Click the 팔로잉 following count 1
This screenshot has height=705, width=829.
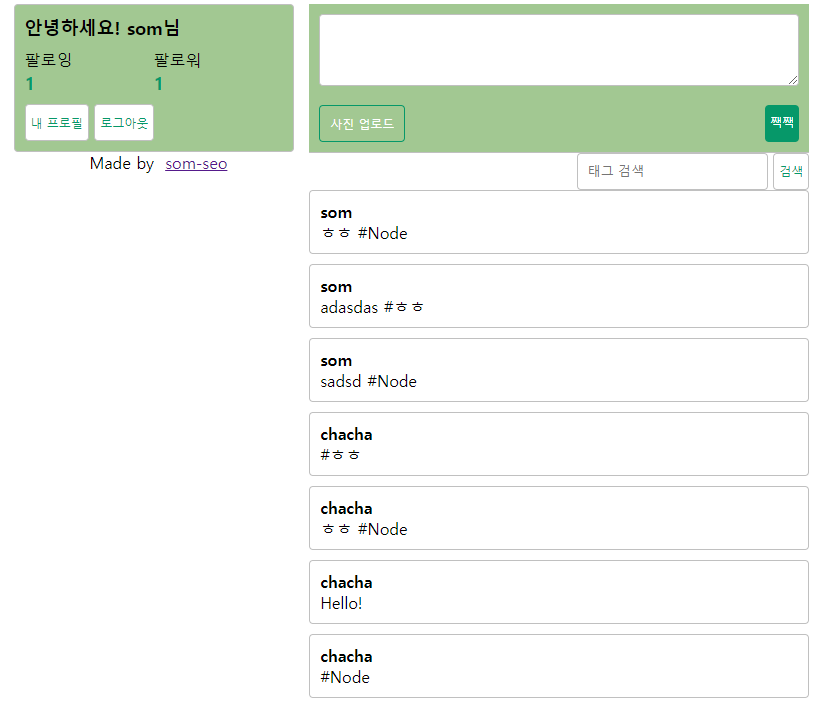pyautogui.click(x=28, y=84)
